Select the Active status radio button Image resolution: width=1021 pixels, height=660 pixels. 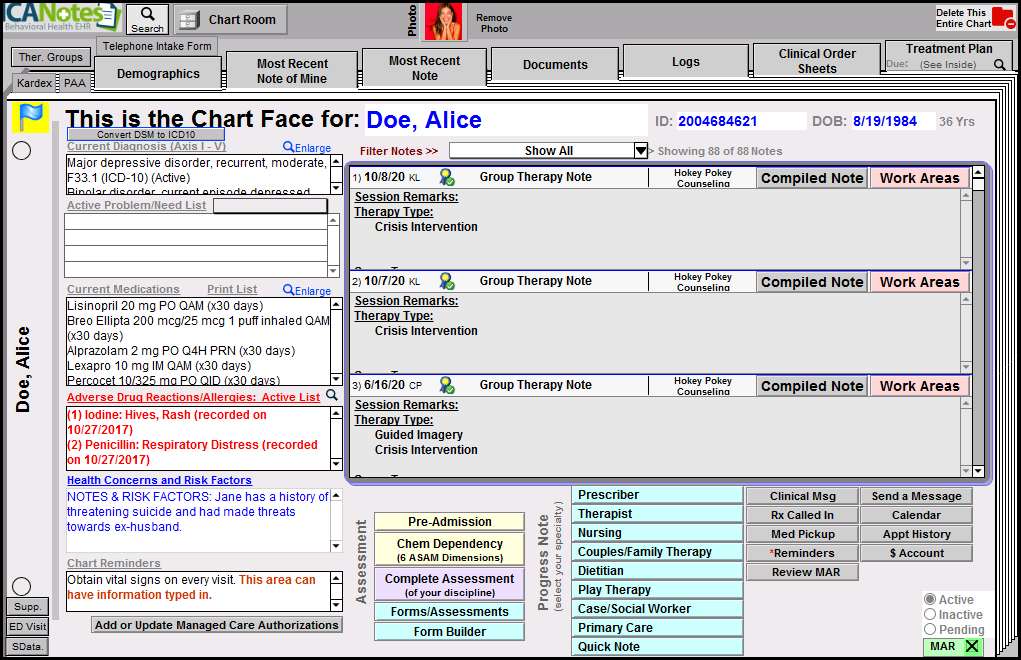[930, 600]
